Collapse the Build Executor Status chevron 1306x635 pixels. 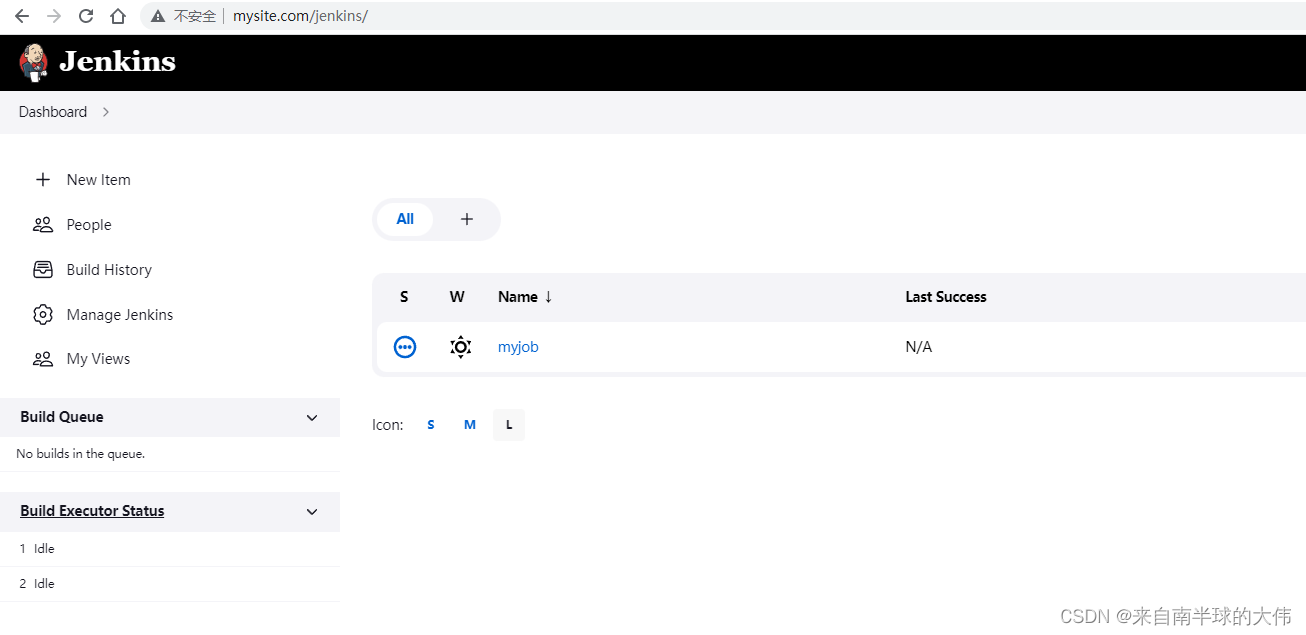pos(312,512)
